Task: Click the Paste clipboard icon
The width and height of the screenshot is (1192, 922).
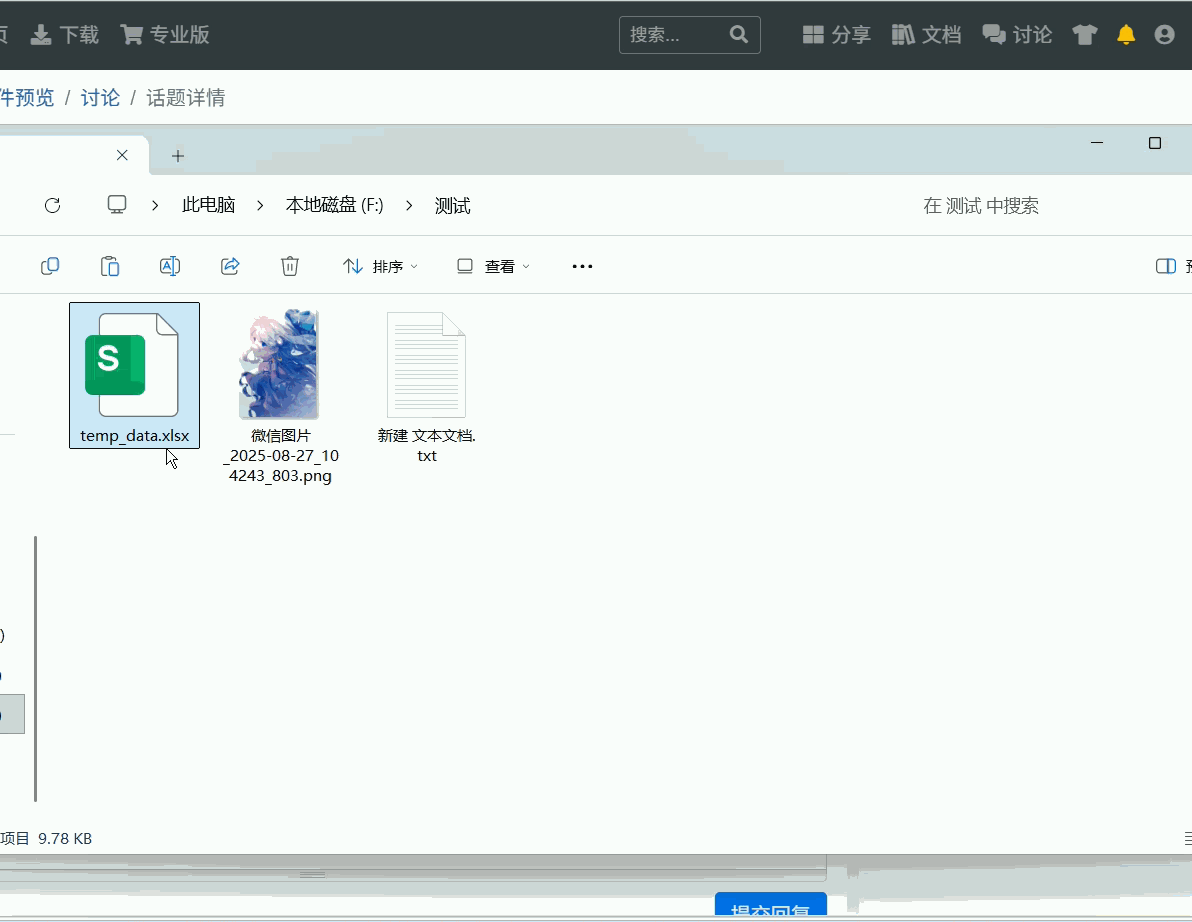Action: [x=110, y=266]
